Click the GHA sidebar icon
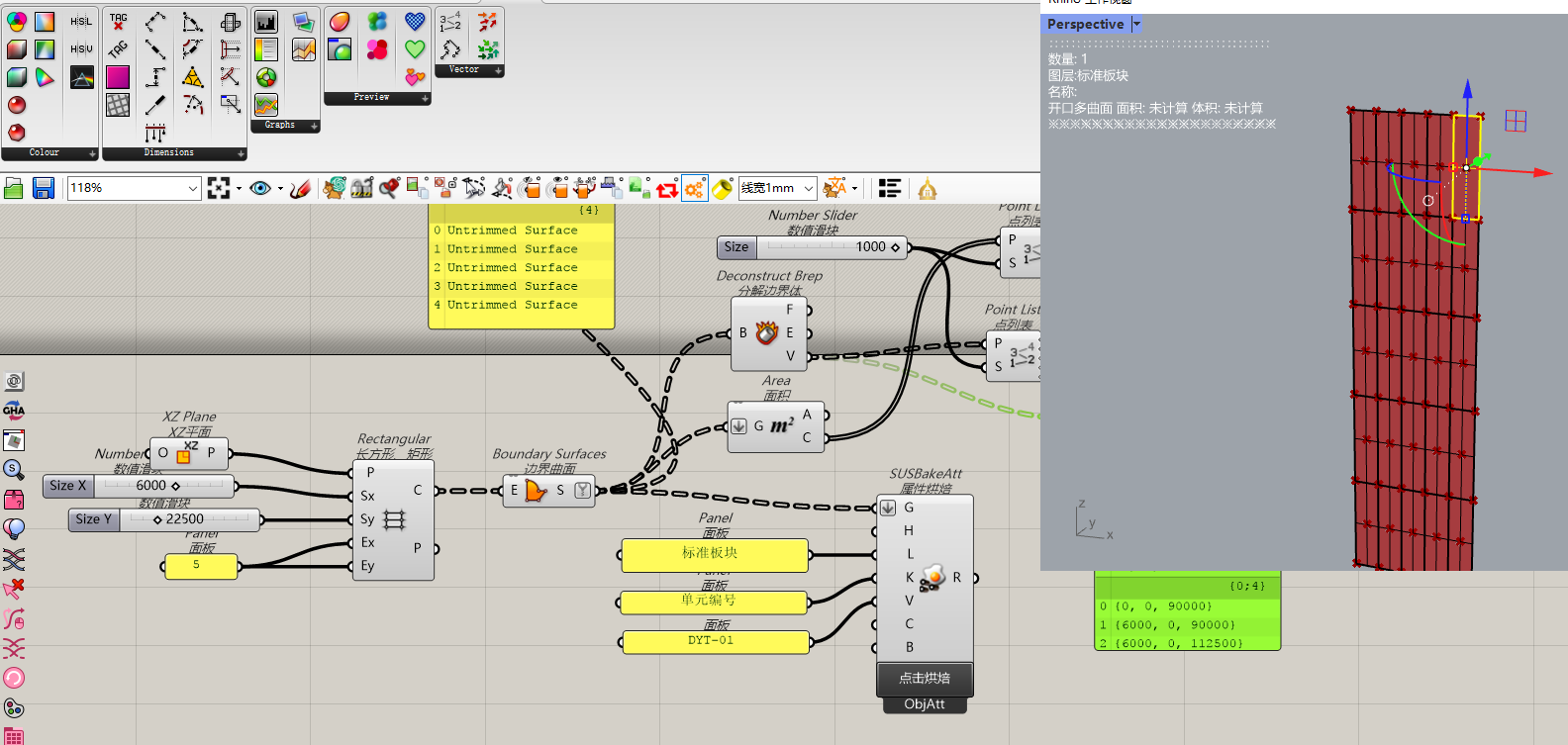The height and width of the screenshot is (745, 1568). [x=14, y=411]
